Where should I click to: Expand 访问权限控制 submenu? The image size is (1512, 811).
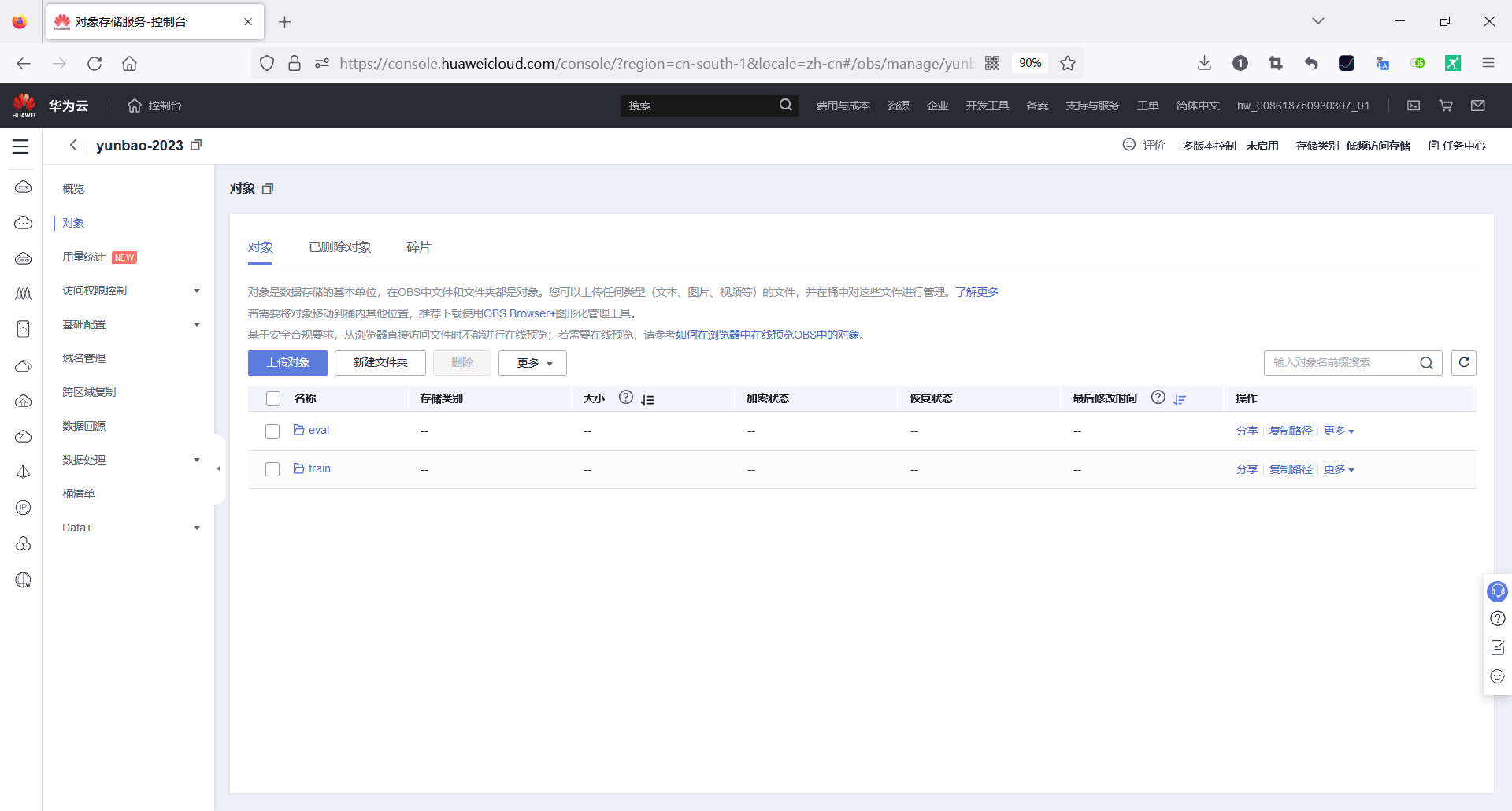(x=197, y=291)
